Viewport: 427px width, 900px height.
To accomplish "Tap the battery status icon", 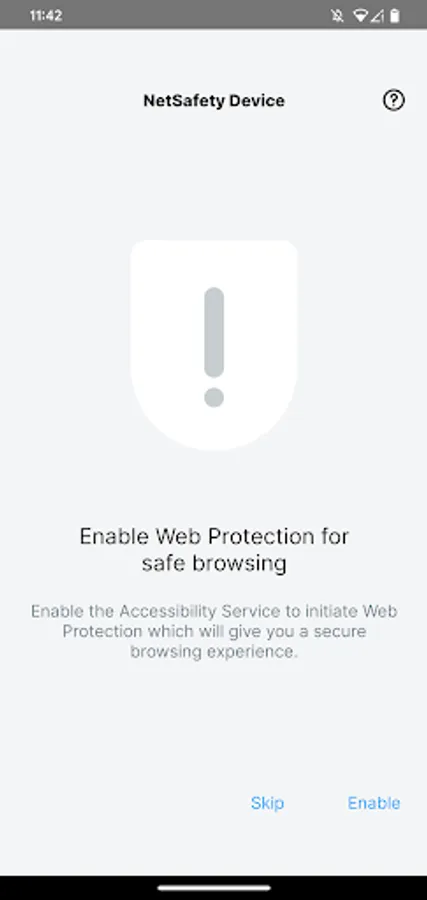I will (394, 15).
